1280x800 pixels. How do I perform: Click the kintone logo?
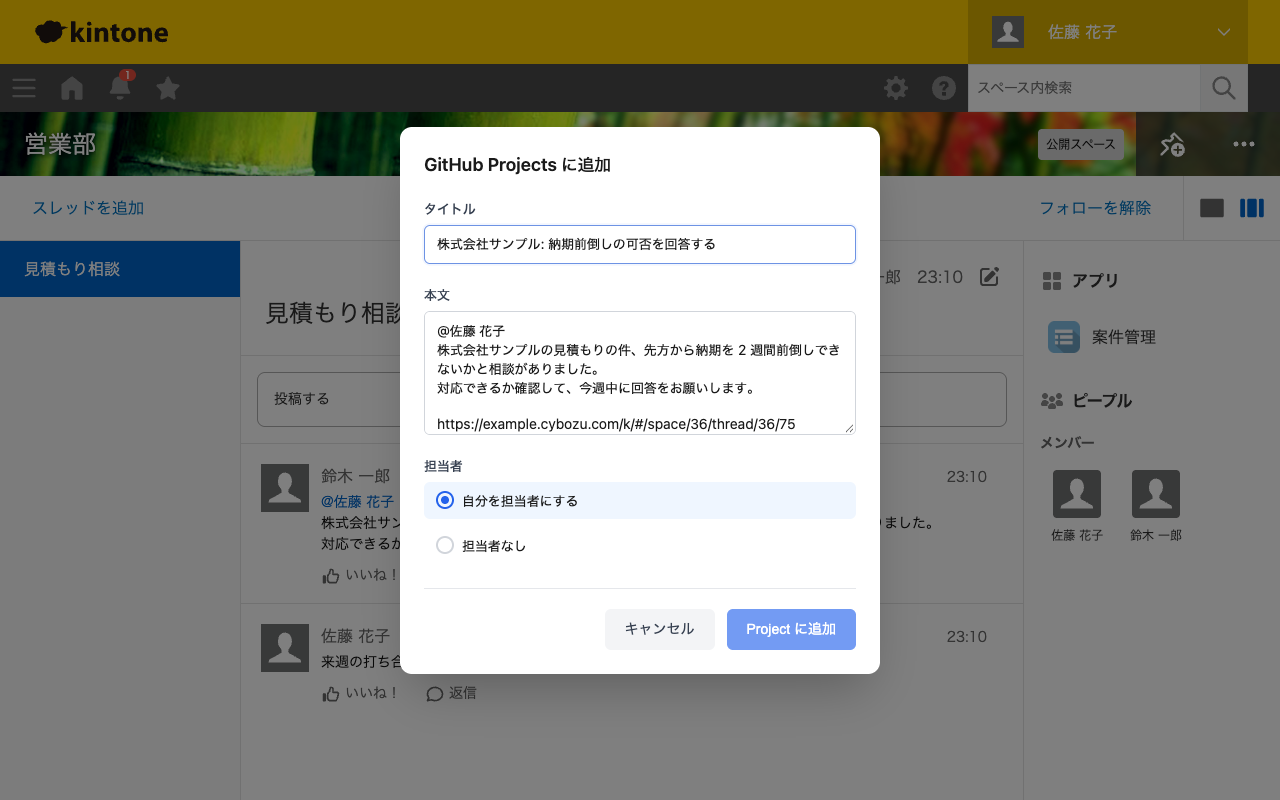[x=102, y=32]
